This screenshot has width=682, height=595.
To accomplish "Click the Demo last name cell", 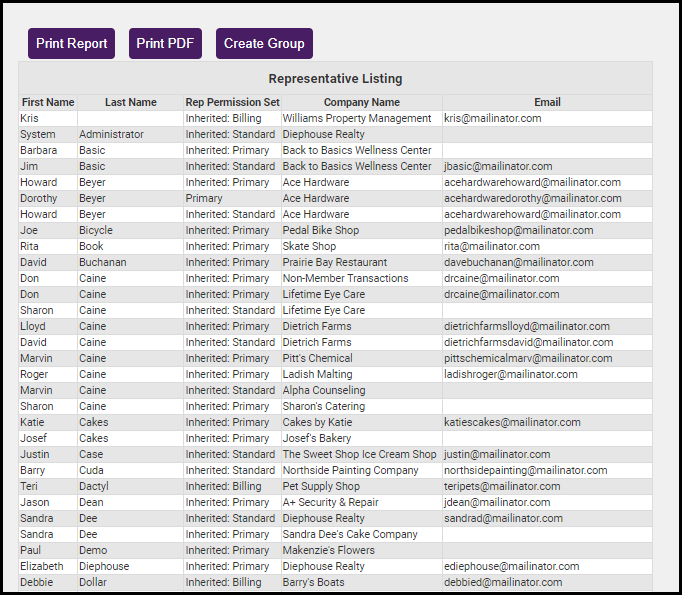I will click(x=130, y=550).
